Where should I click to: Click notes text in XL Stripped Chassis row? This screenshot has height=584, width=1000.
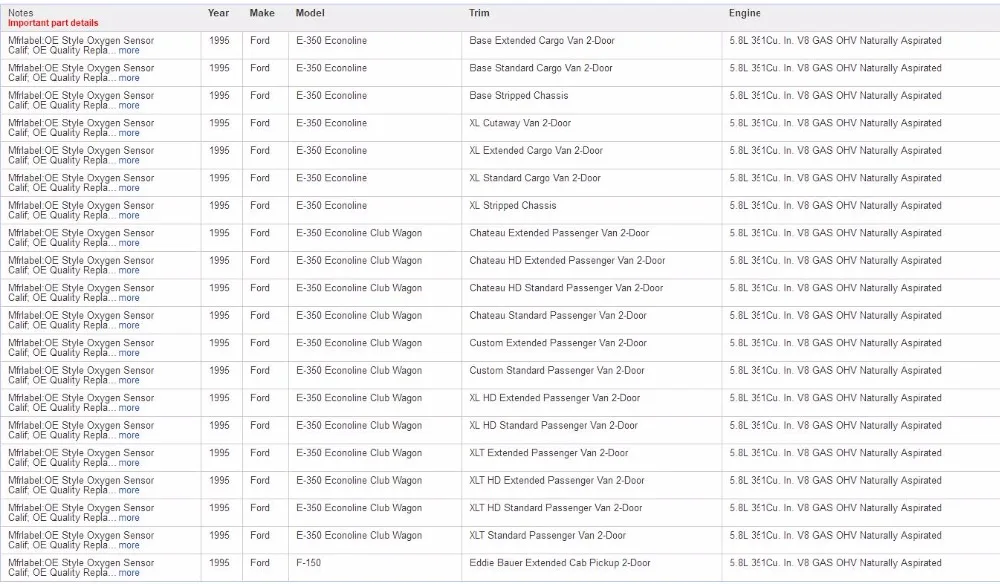(81, 210)
